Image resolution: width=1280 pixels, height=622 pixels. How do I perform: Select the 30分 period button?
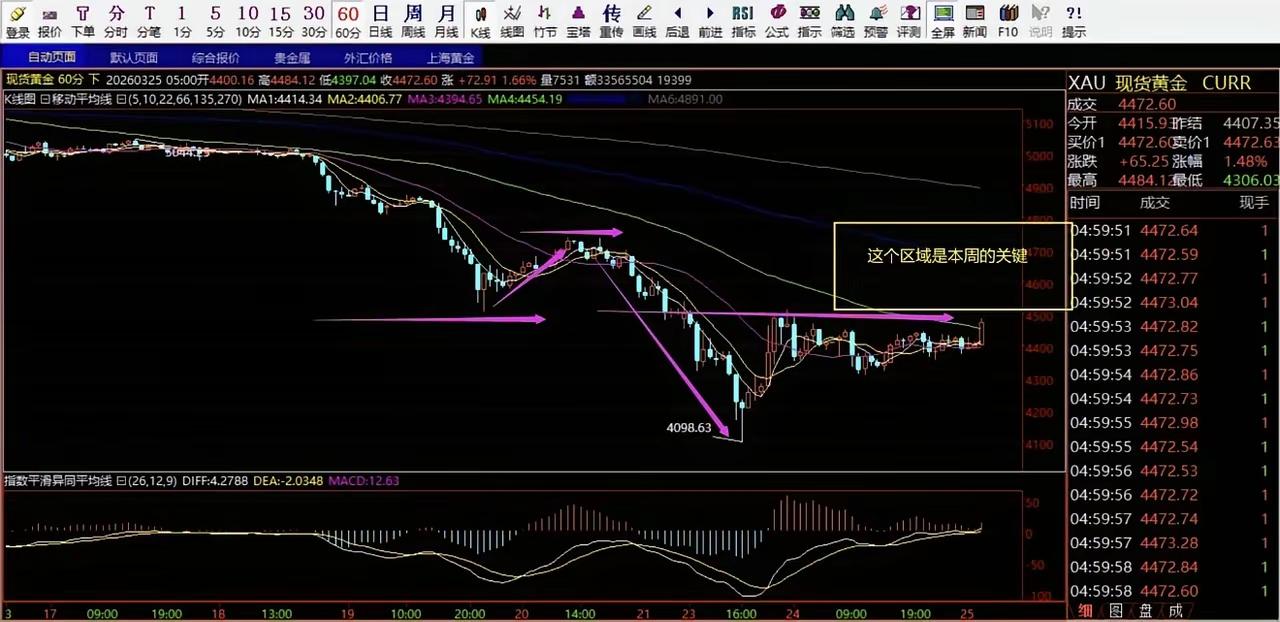tap(314, 20)
